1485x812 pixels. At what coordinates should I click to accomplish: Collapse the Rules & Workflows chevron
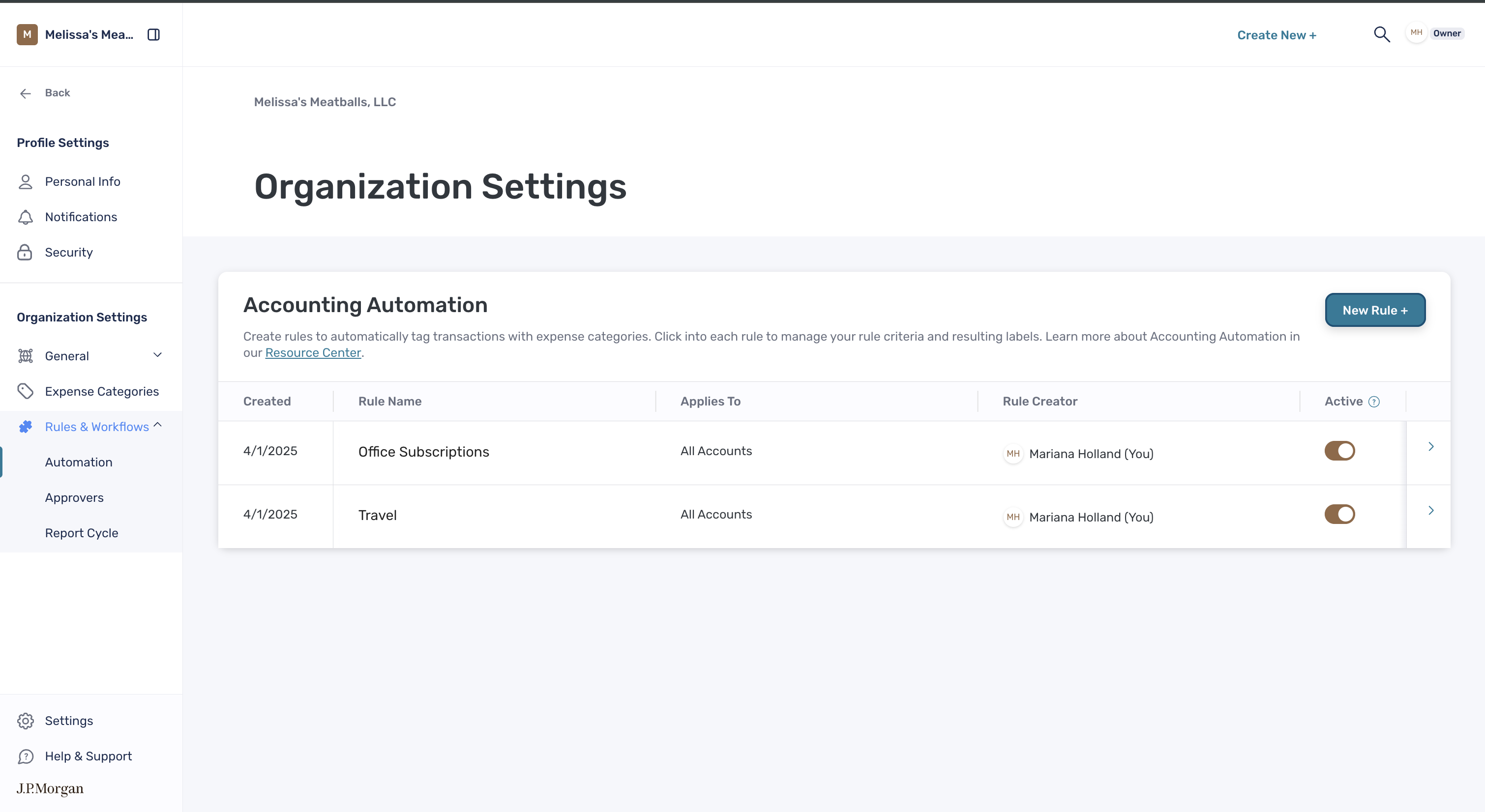pos(157,425)
